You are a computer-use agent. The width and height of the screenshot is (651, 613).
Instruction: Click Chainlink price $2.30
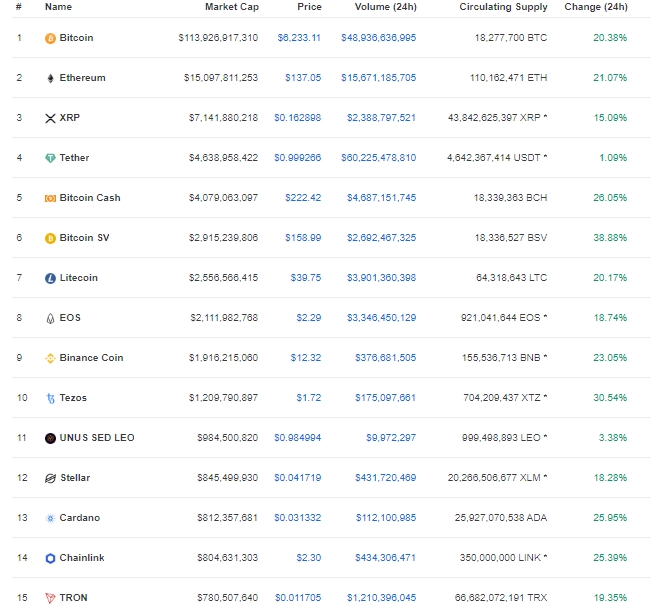(308, 558)
